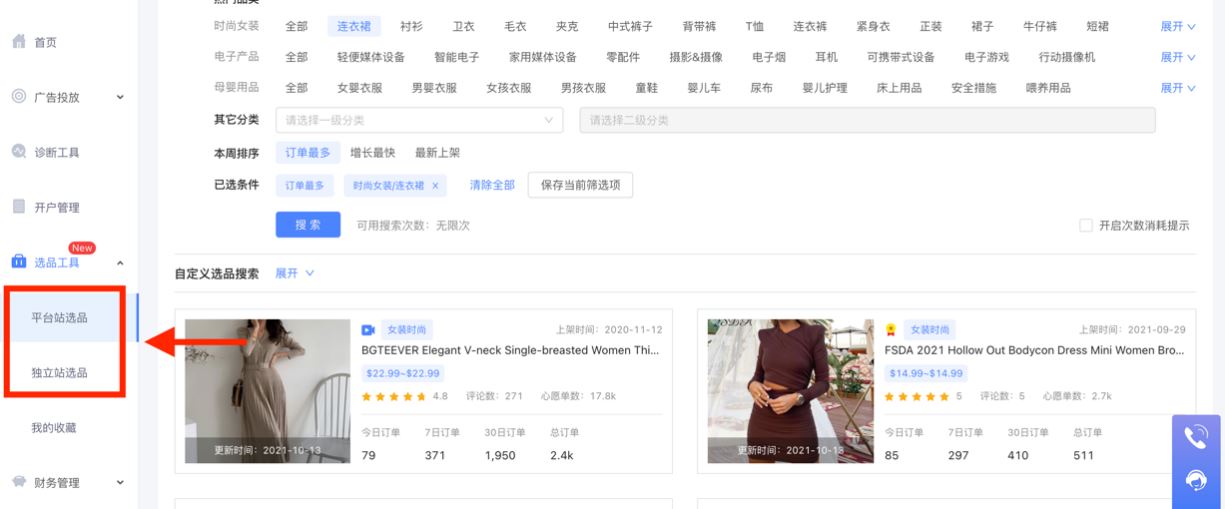
Task: Collapse the 选品工具 sidebar menu
Action: pos(121,263)
